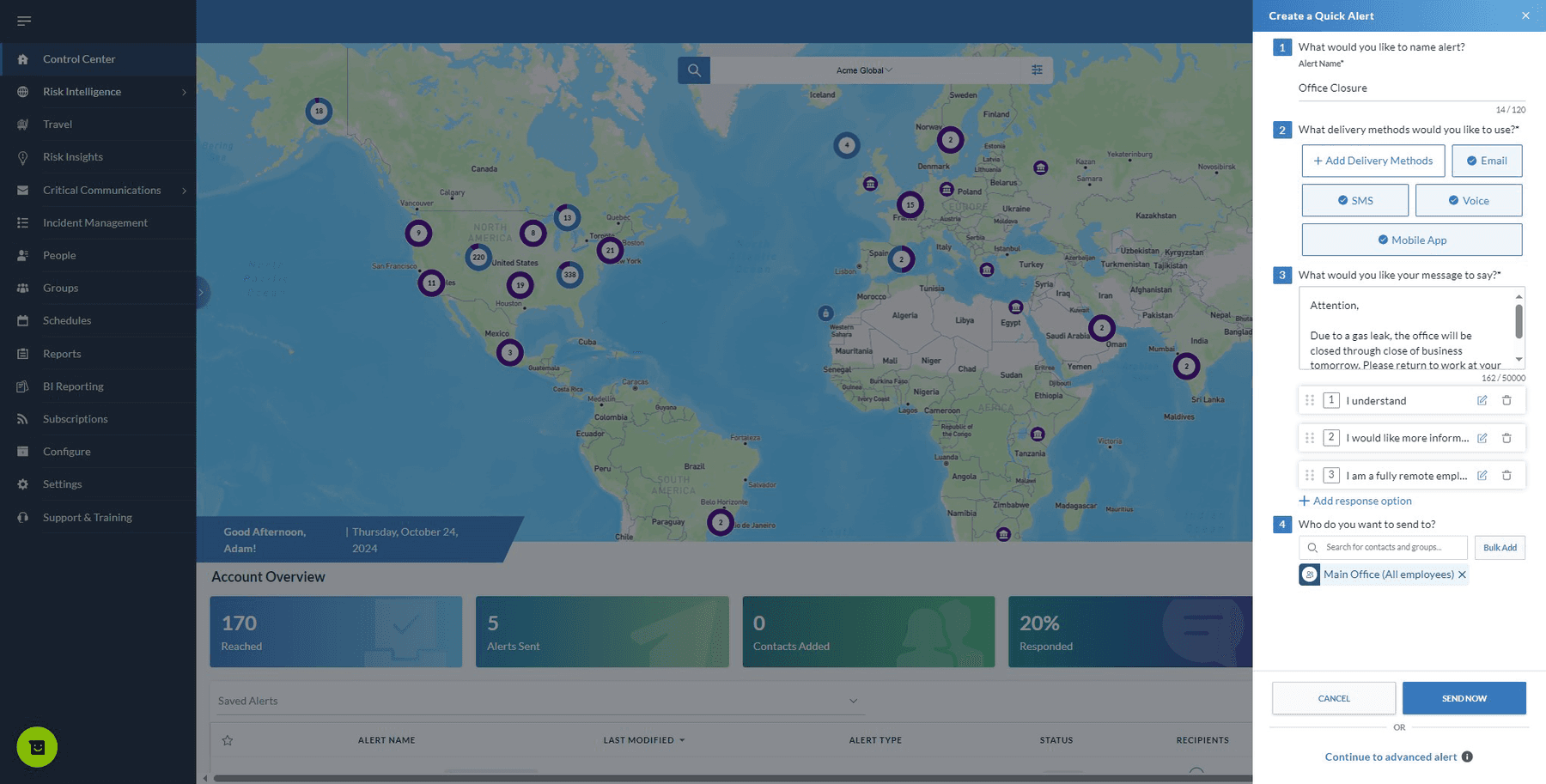Viewport: 1546px width, 784px height.
Task: Expand the Saved Alerts dropdown
Action: [x=853, y=701]
